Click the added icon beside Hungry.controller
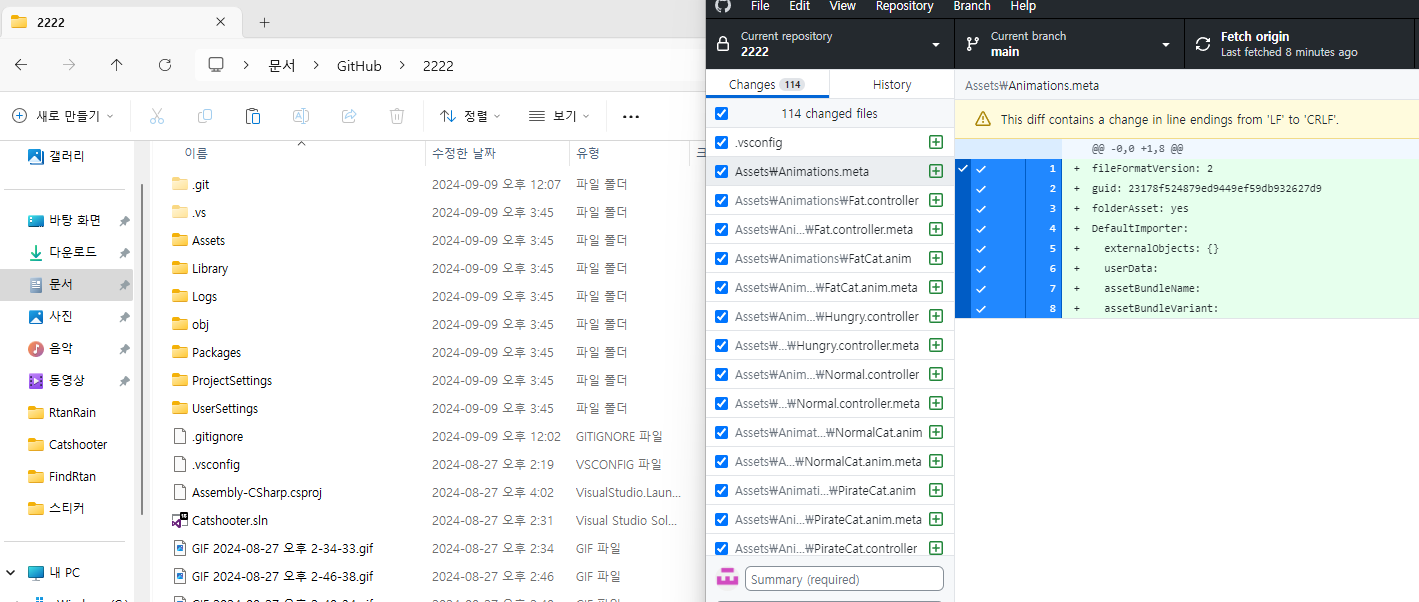 pyautogui.click(x=936, y=316)
